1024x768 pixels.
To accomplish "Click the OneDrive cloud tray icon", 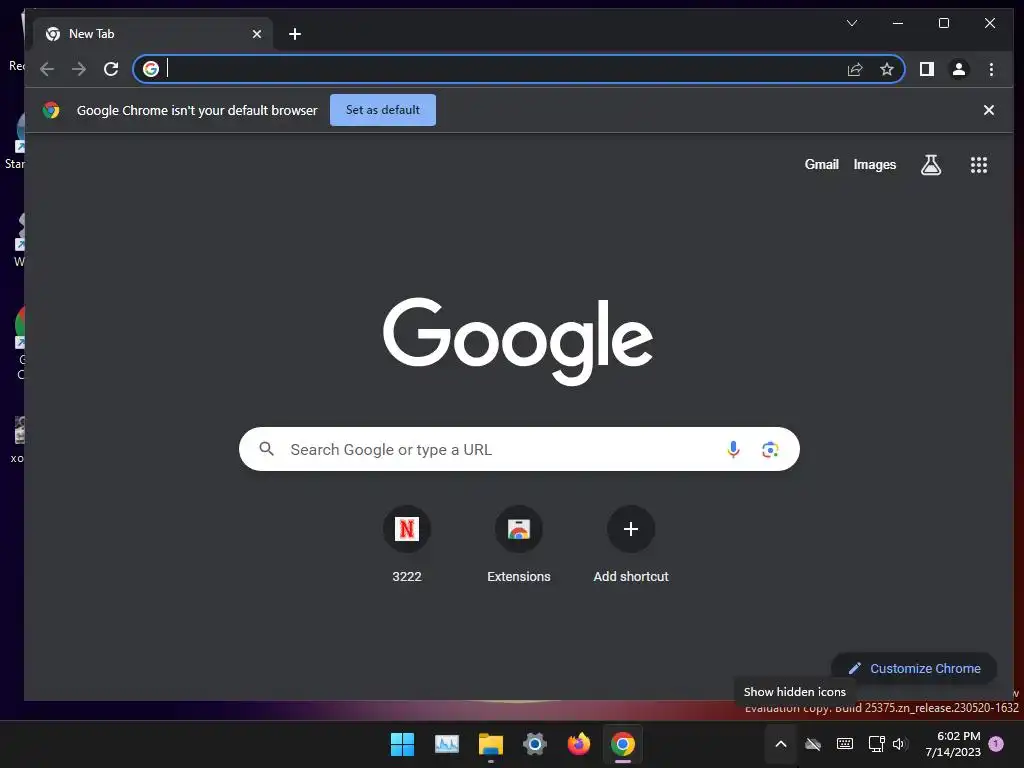I will click(812, 744).
